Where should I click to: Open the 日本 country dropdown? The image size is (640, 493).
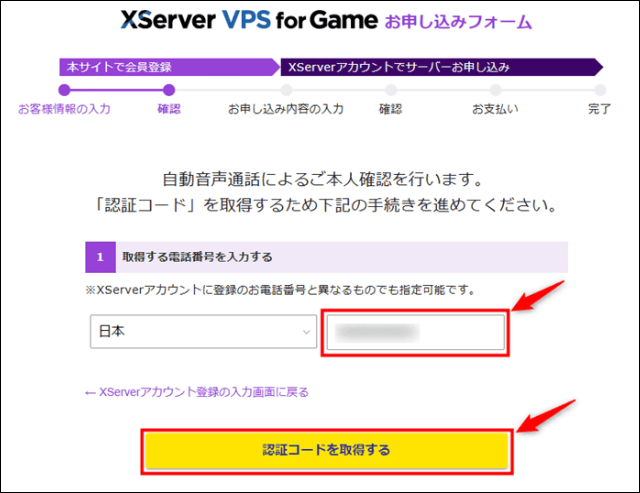203,331
